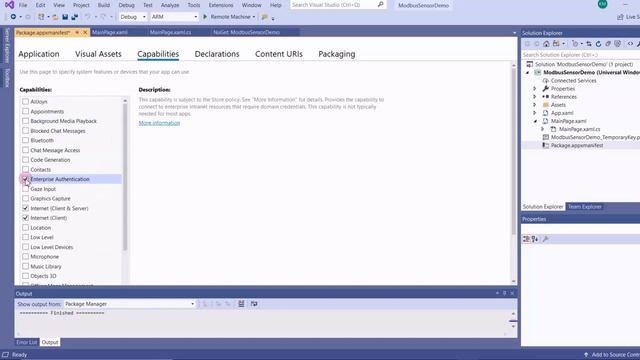The image size is (640, 360).
Task: Select Connected Services in Solution Explorer
Action: [573, 80]
